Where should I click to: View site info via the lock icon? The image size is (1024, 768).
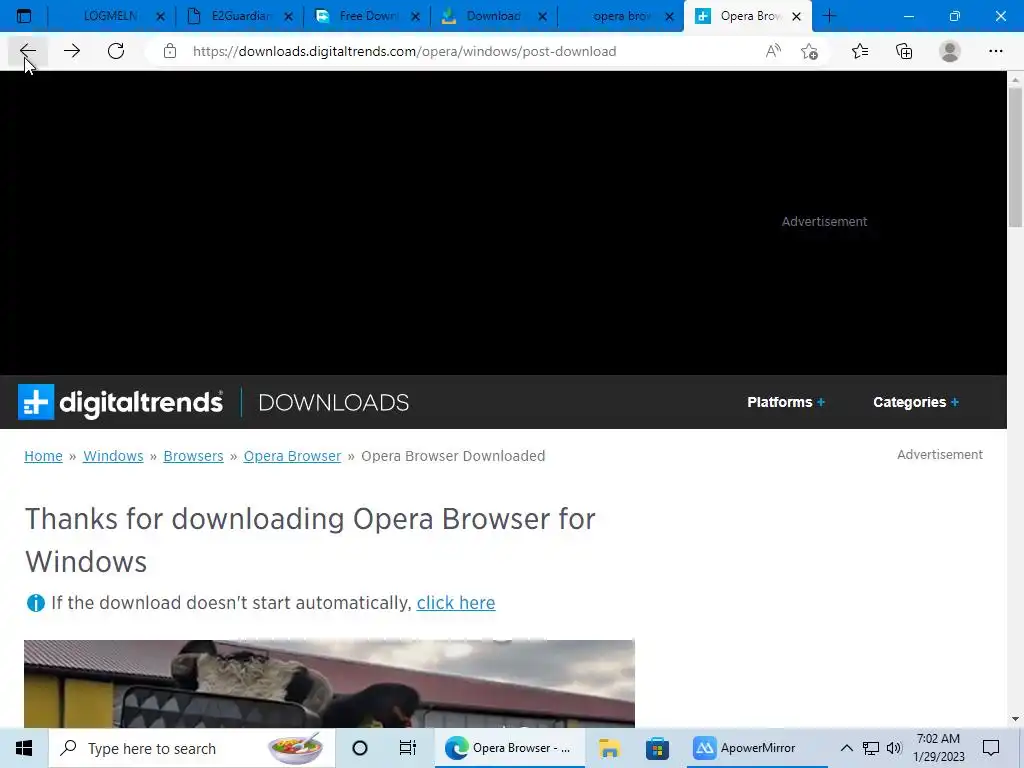[x=170, y=51]
